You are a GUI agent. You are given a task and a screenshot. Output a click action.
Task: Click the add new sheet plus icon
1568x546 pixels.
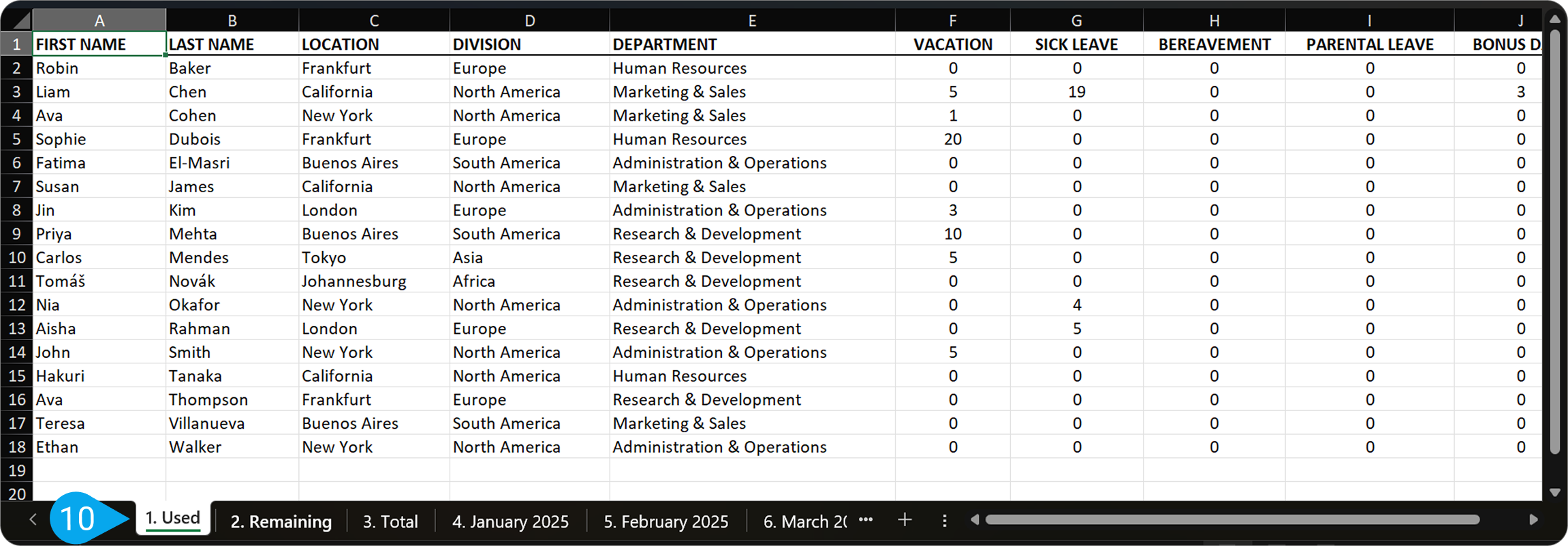(x=905, y=520)
